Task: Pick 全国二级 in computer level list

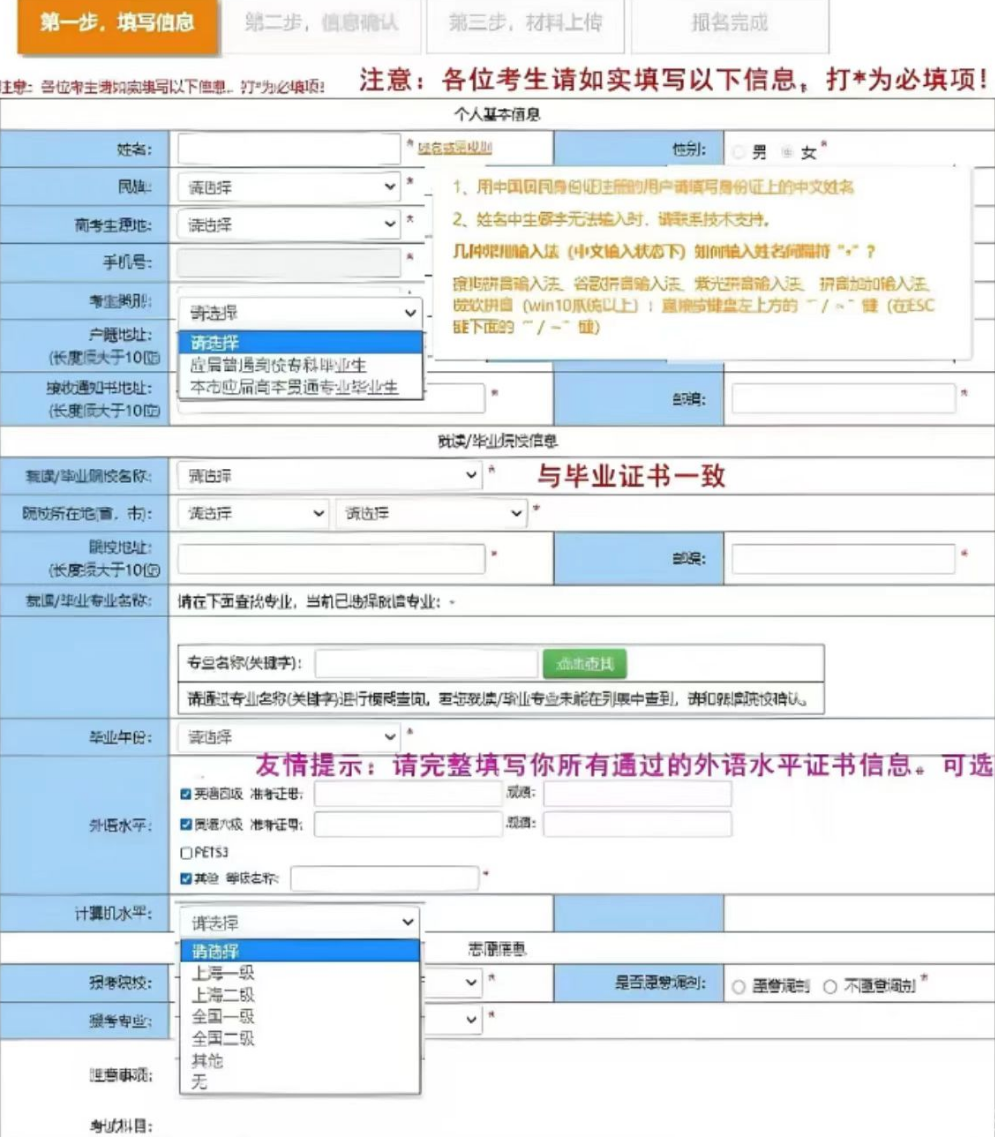Action: tap(224, 1038)
